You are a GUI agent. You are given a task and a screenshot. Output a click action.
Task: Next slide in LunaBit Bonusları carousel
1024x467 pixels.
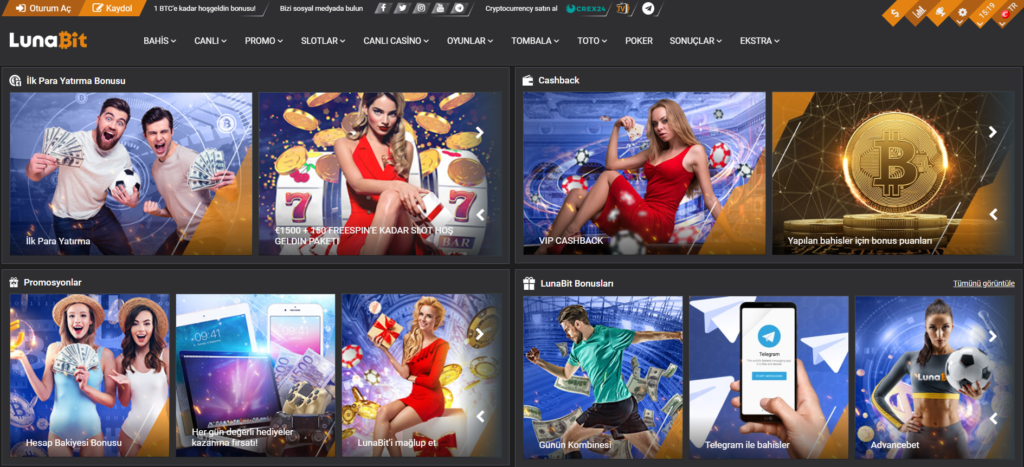(x=993, y=336)
